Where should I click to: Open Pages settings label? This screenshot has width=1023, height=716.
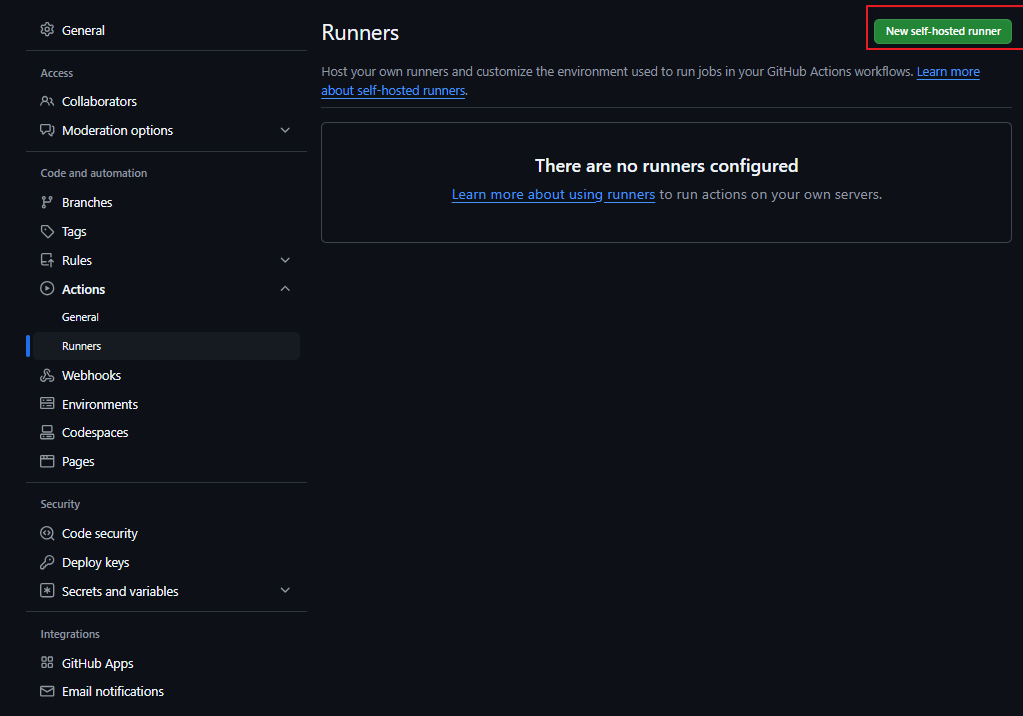(x=78, y=461)
